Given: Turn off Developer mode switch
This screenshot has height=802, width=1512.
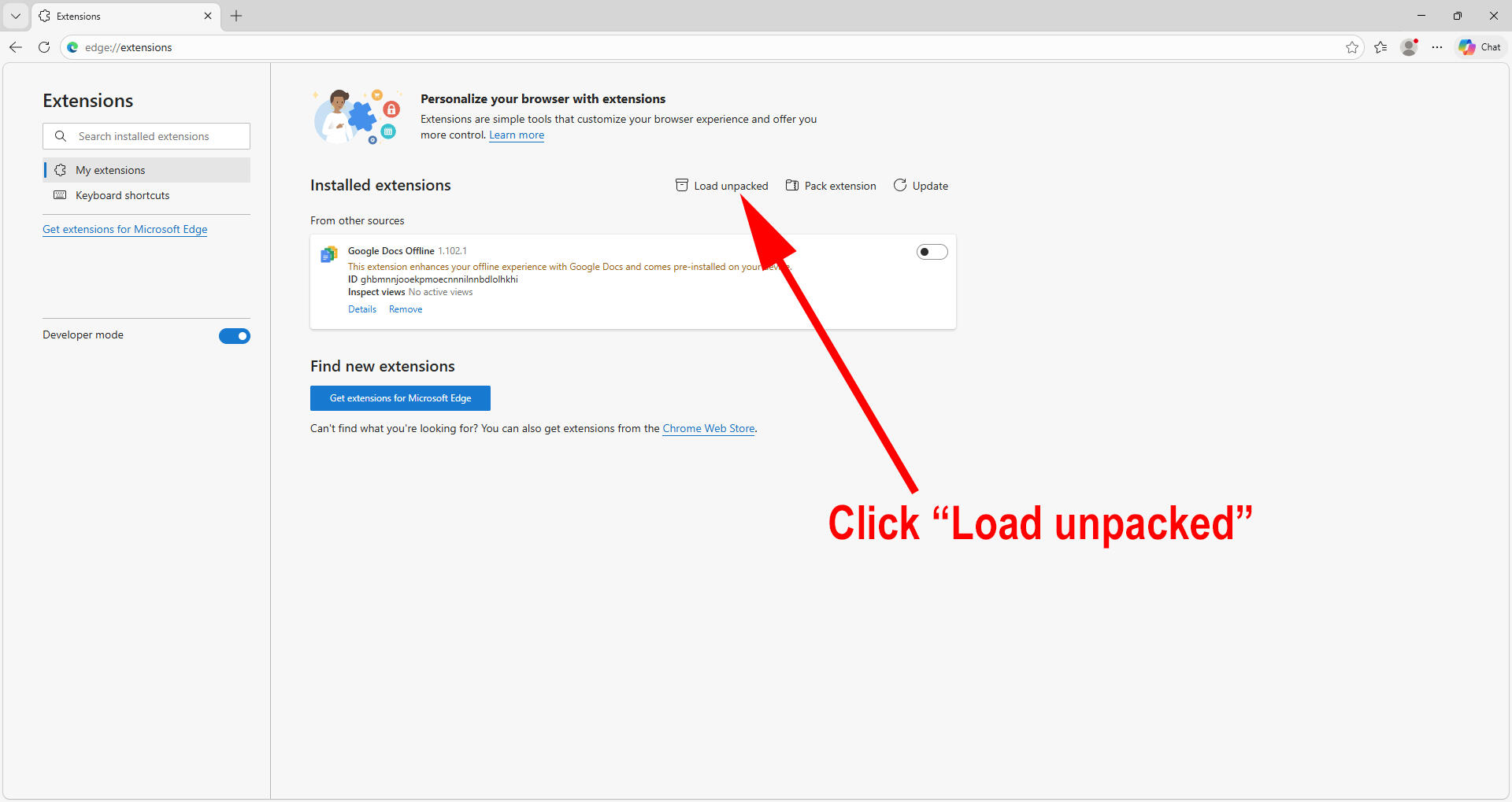Looking at the screenshot, I should click(x=234, y=336).
